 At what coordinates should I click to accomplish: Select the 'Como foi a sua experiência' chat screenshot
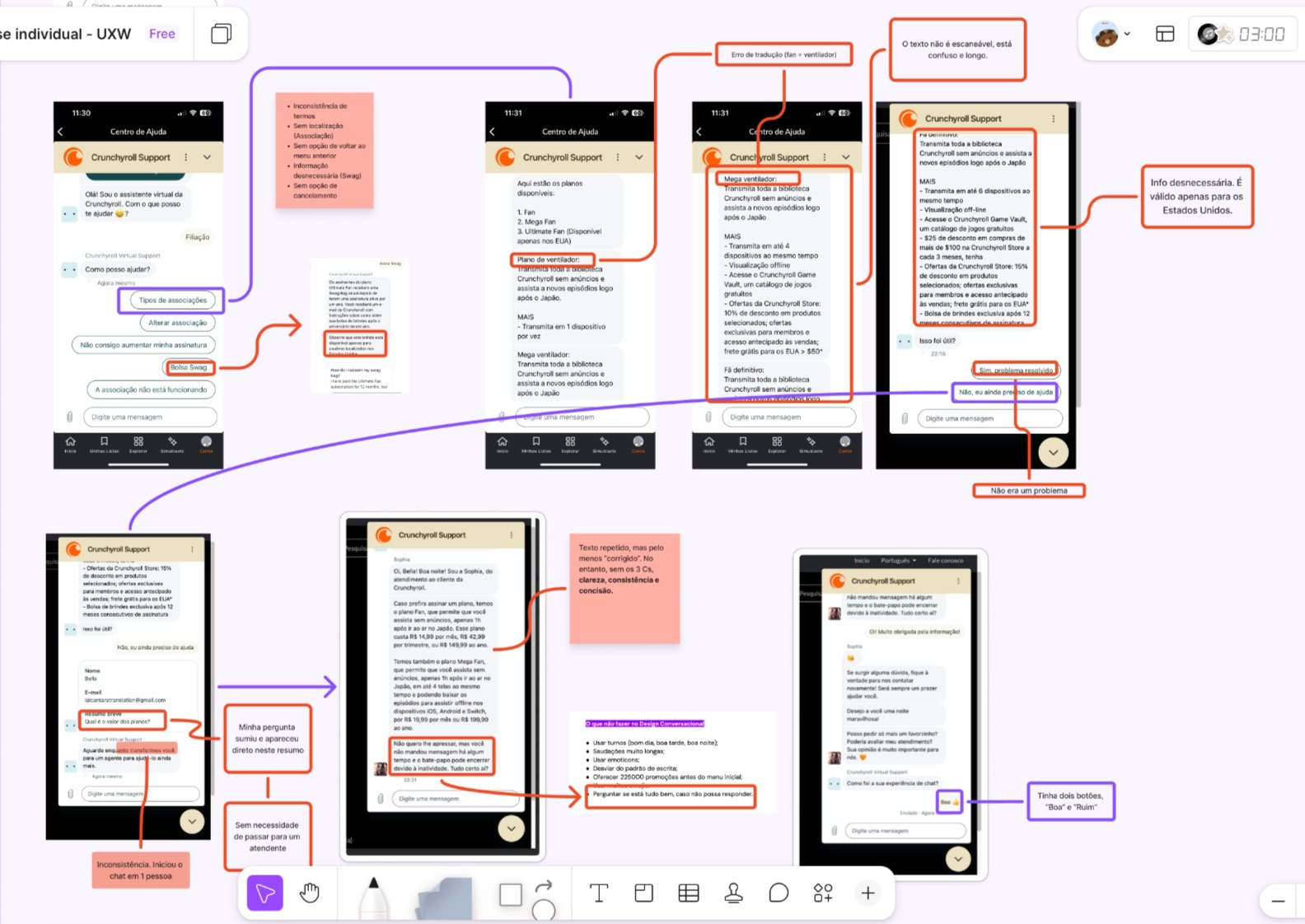[890, 716]
